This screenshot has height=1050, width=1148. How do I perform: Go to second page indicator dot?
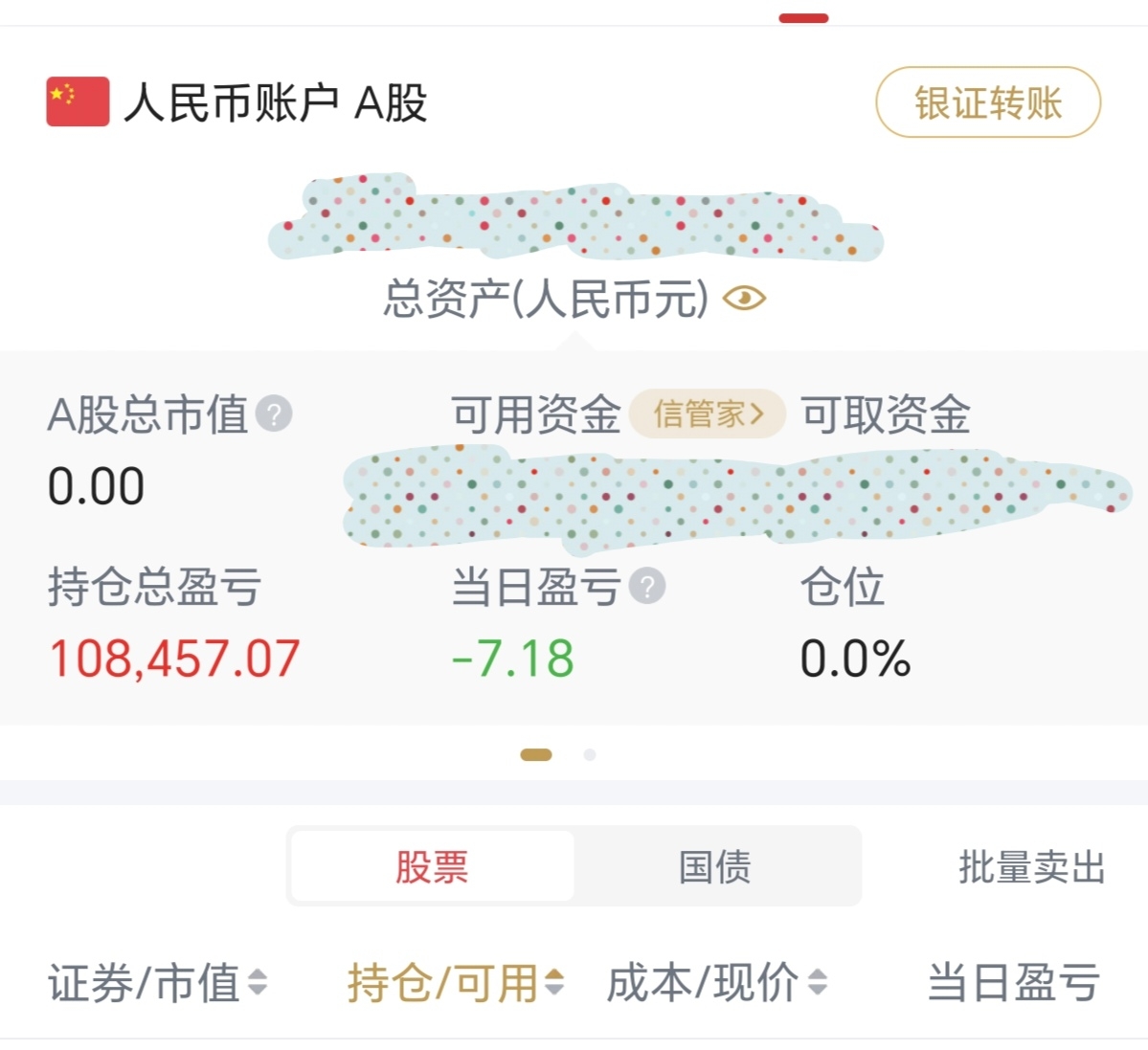[590, 755]
